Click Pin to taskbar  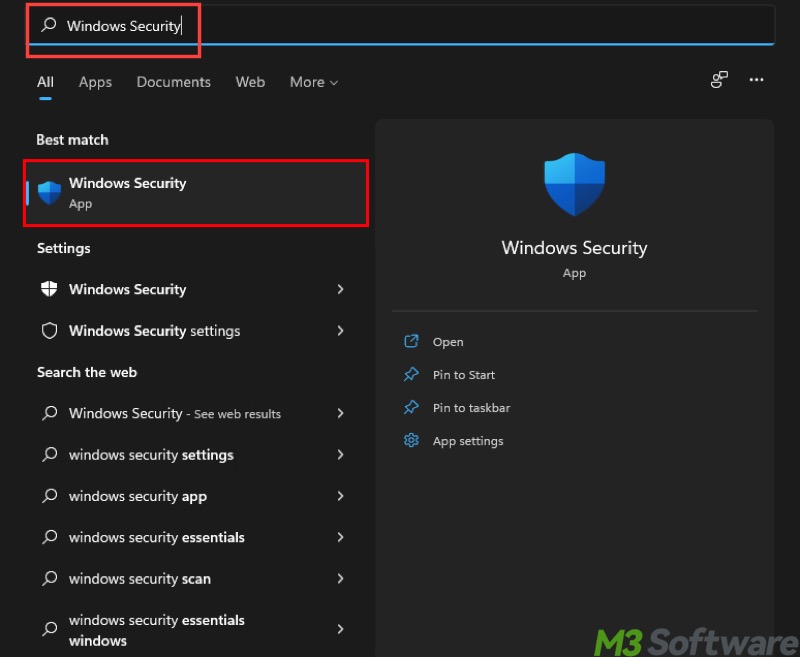tap(471, 408)
